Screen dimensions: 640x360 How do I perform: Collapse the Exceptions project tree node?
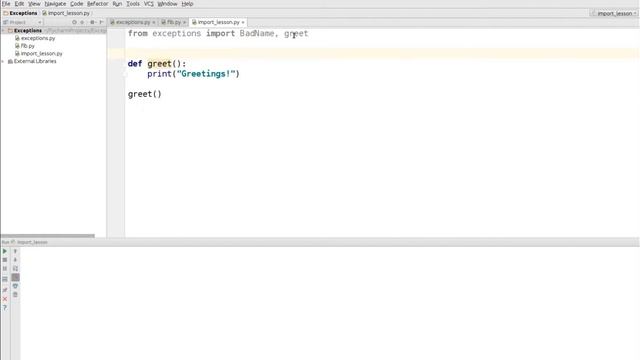click(x=3, y=31)
